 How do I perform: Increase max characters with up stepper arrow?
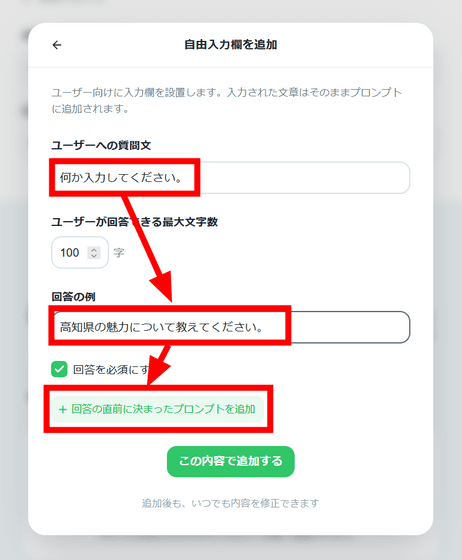[94, 250]
